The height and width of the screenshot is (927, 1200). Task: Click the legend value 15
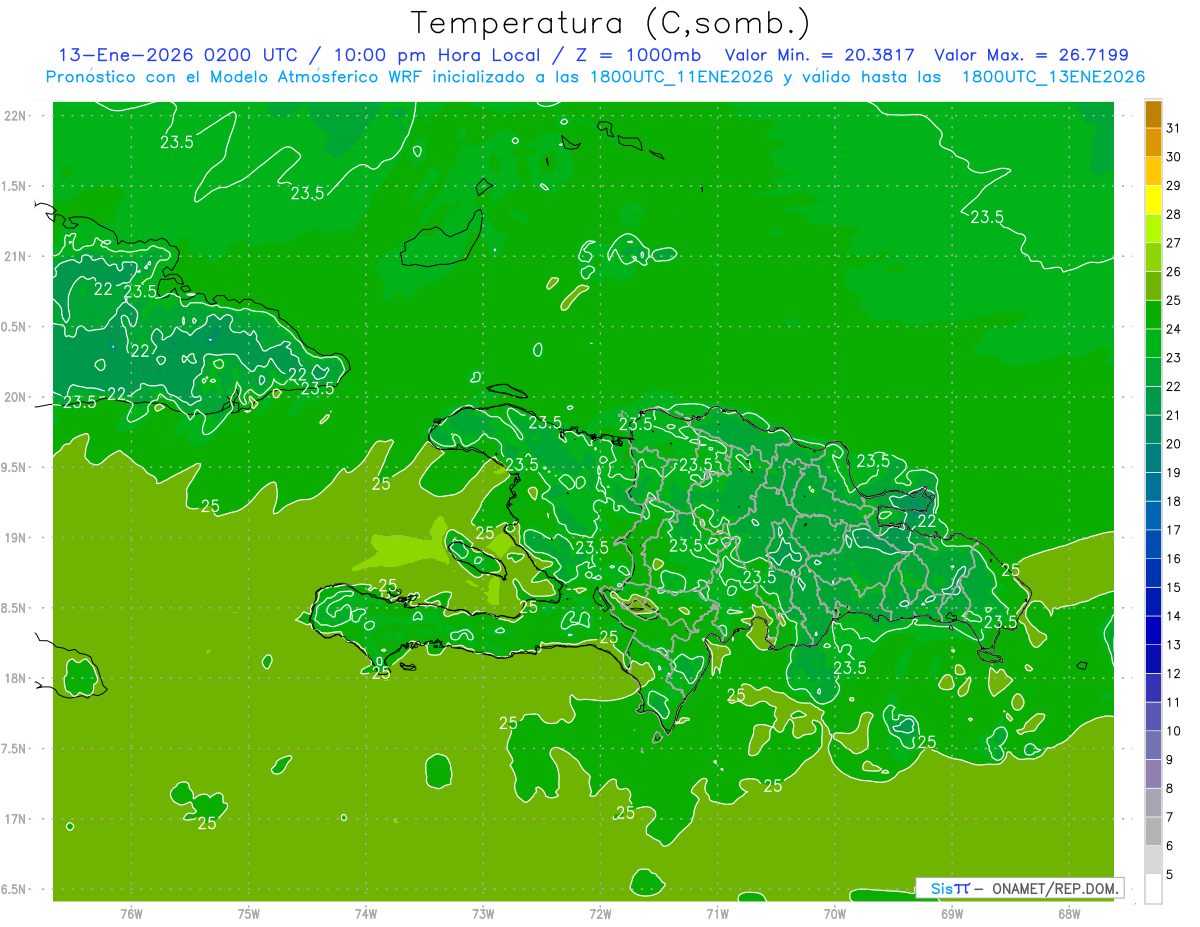pos(1174,587)
